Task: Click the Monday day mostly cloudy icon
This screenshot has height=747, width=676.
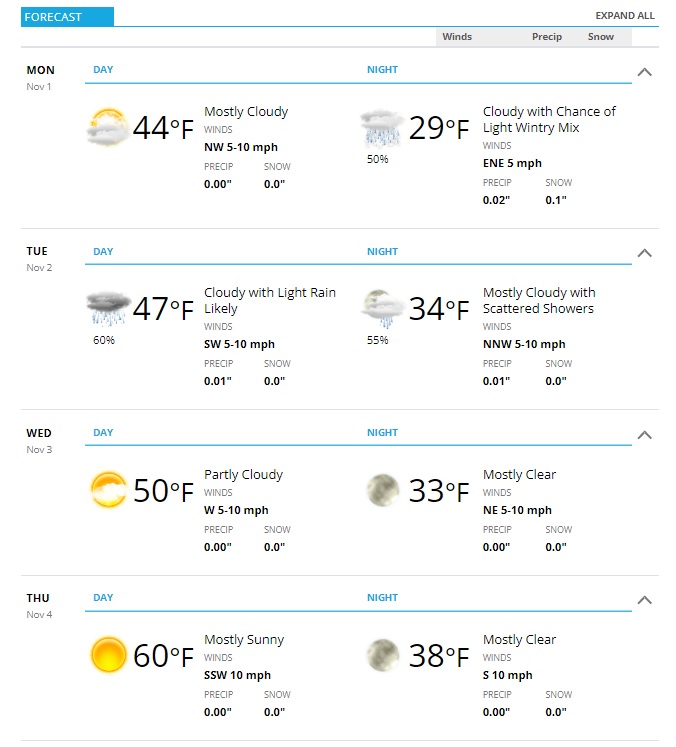Action: click(108, 127)
